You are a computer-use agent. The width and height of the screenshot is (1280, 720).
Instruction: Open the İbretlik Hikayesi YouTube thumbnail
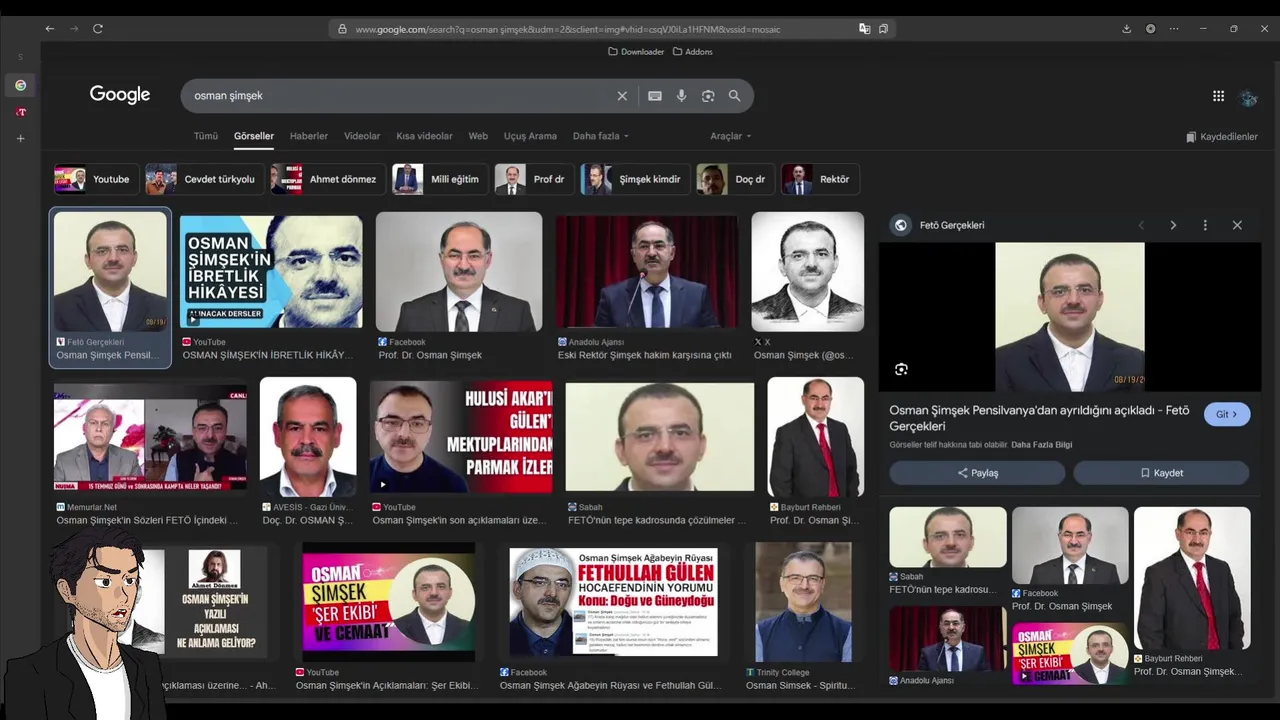click(x=271, y=272)
